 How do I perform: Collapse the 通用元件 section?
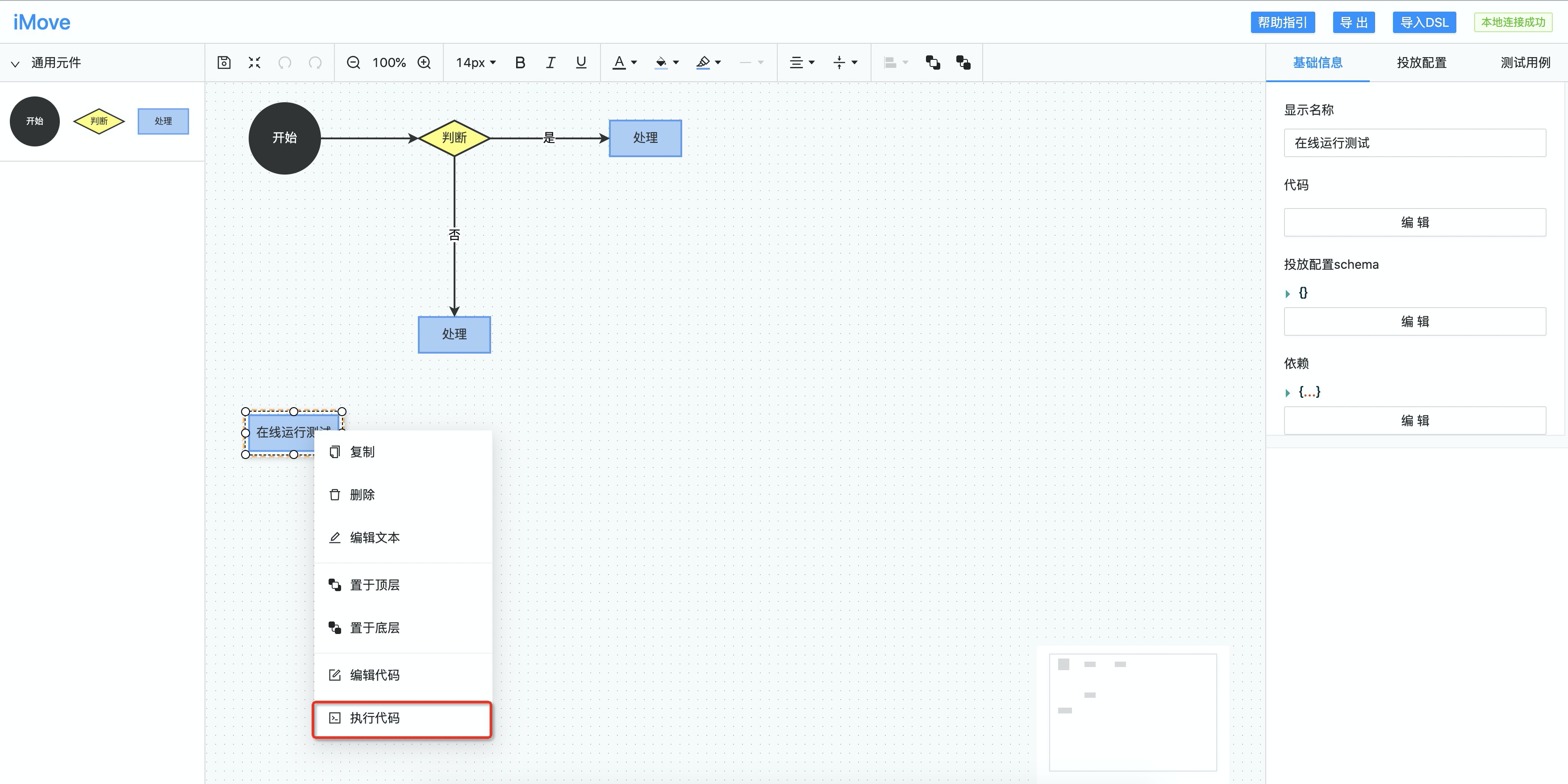16,63
